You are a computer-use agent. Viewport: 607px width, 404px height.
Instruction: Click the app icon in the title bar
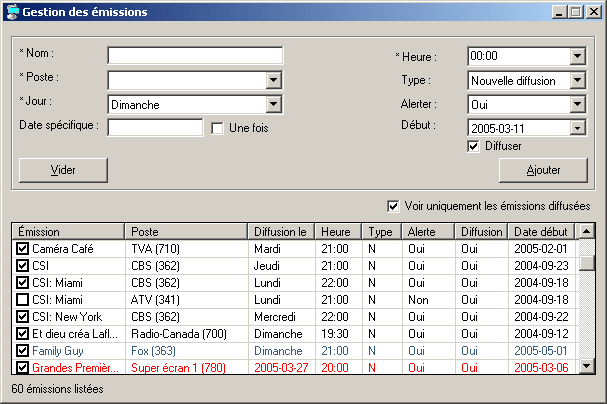[13, 12]
